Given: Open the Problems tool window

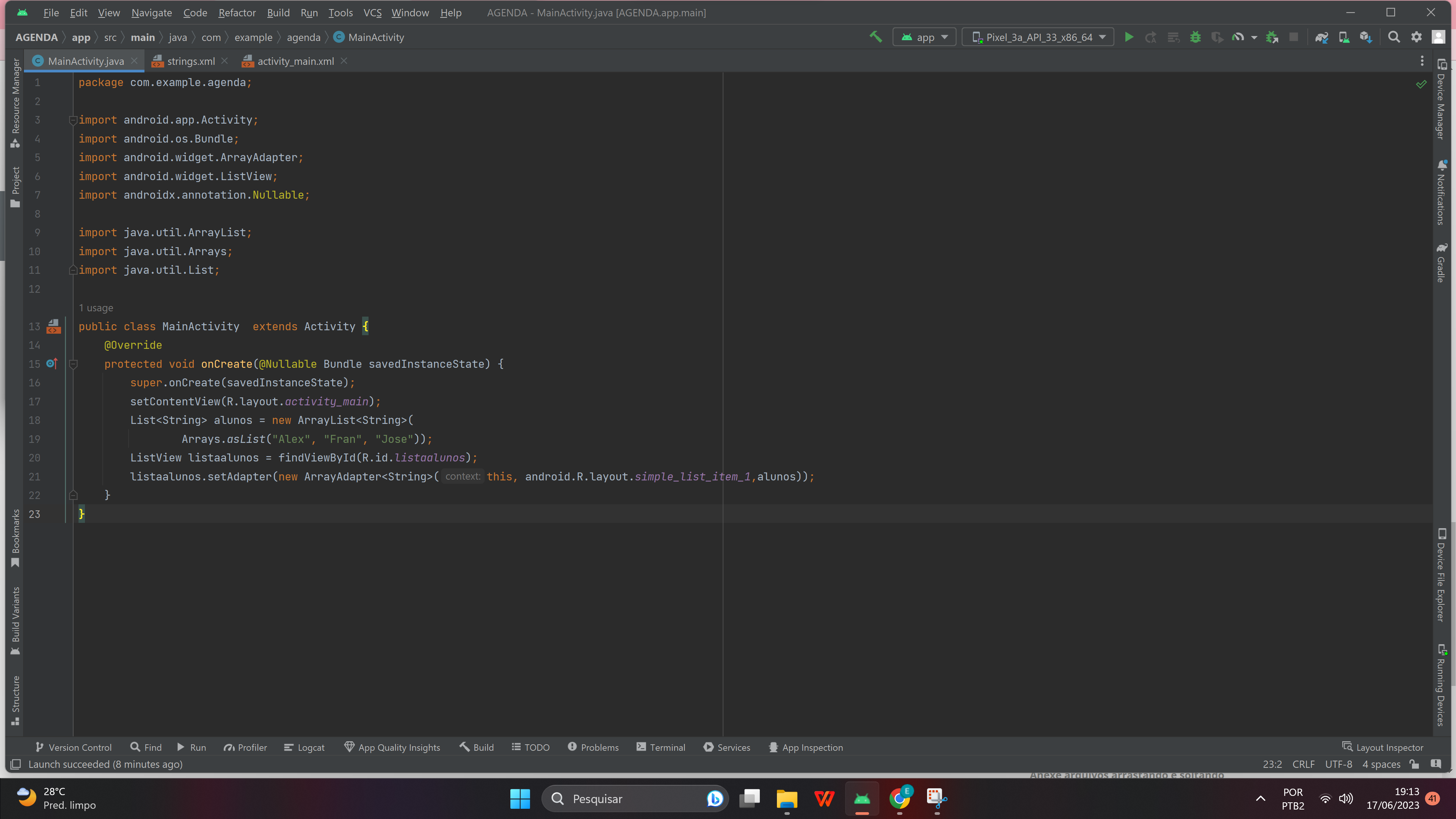Looking at the screenshot, I should tap(593, 747).
